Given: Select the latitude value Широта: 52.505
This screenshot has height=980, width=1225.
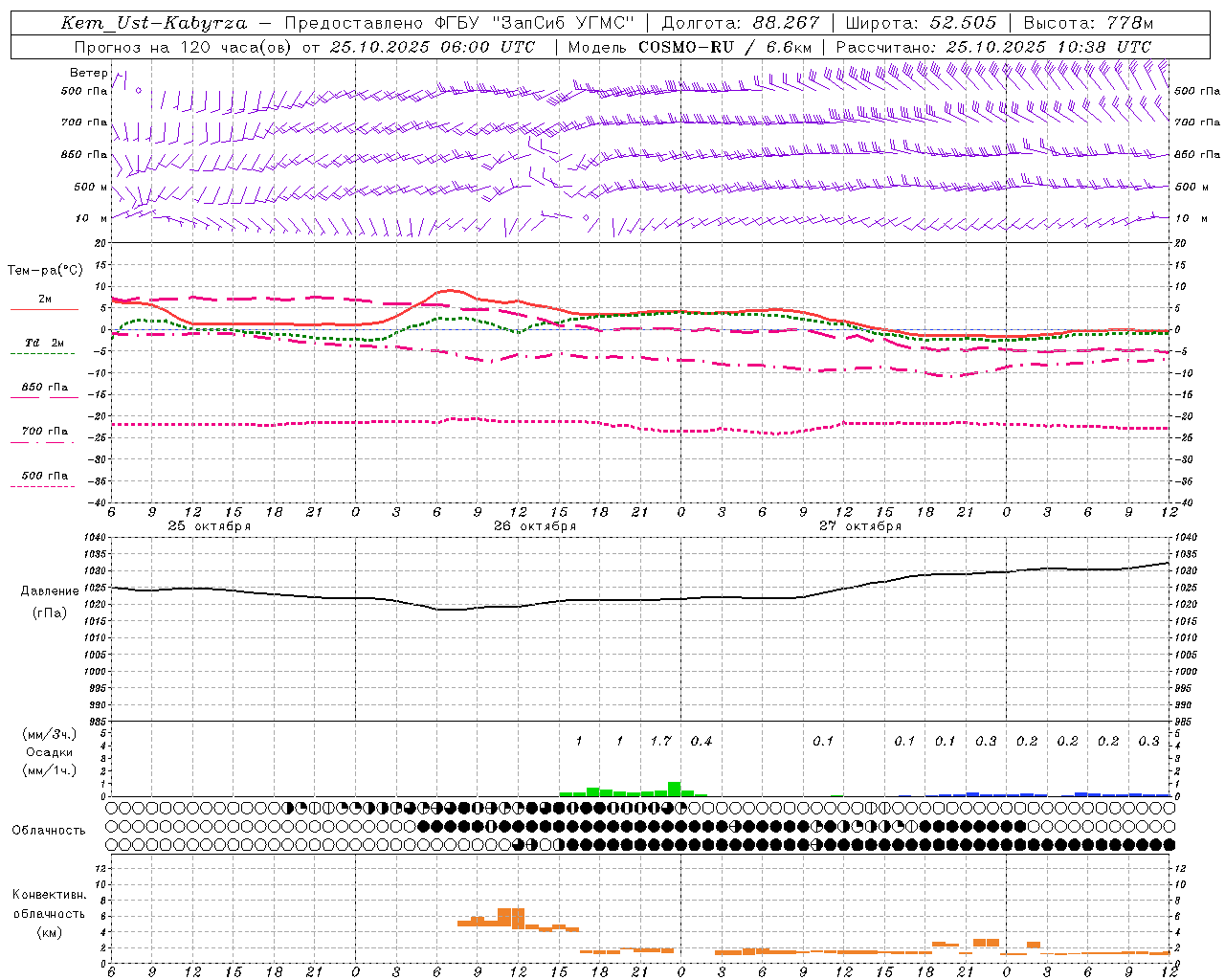Looking at the screenshot, I should pos(921,23).
